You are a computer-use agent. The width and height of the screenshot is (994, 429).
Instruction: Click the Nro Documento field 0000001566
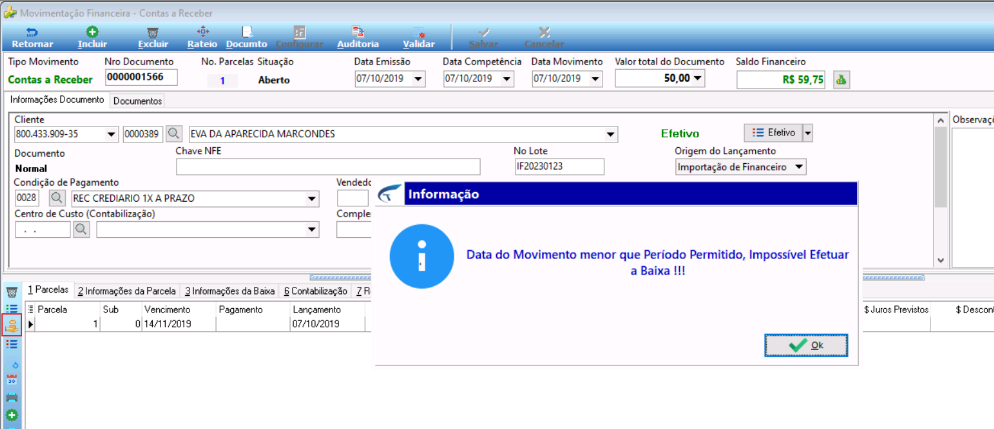(141, 77)
